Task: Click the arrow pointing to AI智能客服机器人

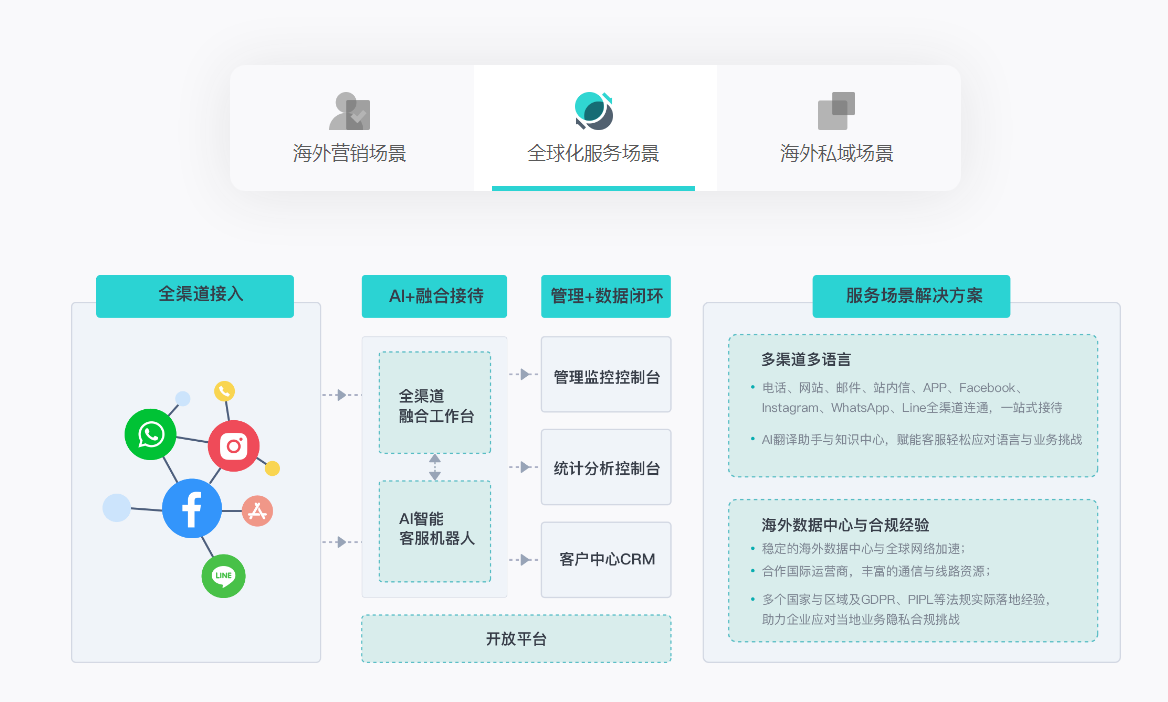Action: tap(341, 542)
